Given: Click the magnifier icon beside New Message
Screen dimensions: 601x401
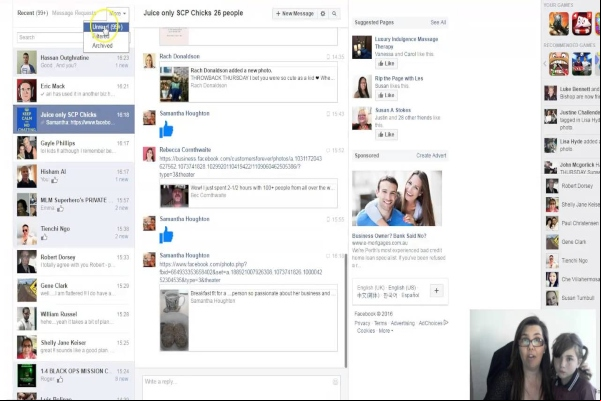Looking at the screenshot, I should tap(334, 13).
